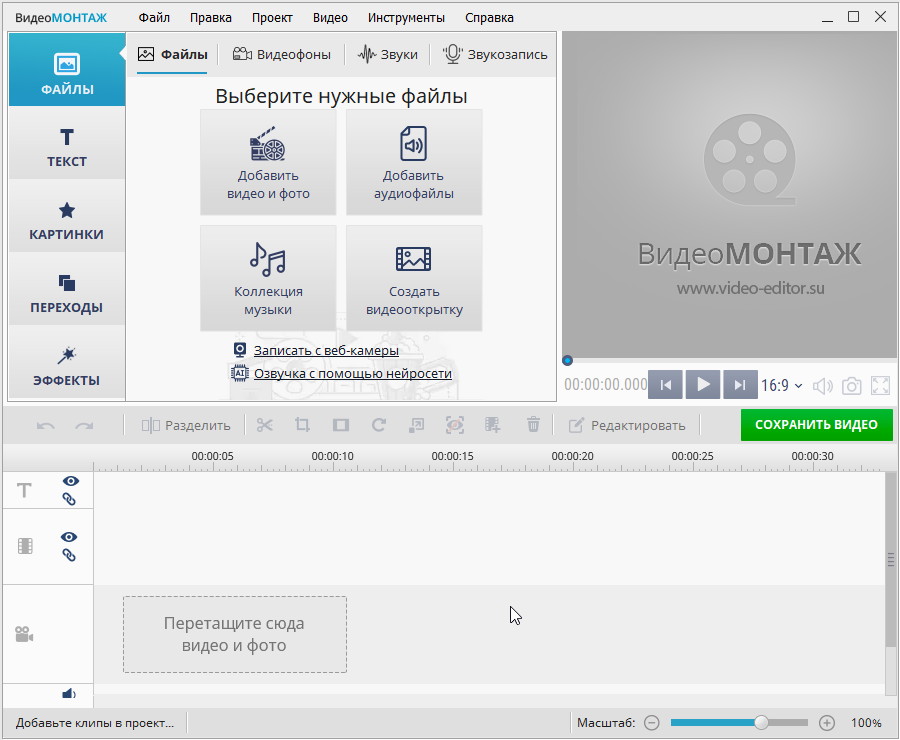Expand the 16:9 aspect ratio dropdown

781,385
